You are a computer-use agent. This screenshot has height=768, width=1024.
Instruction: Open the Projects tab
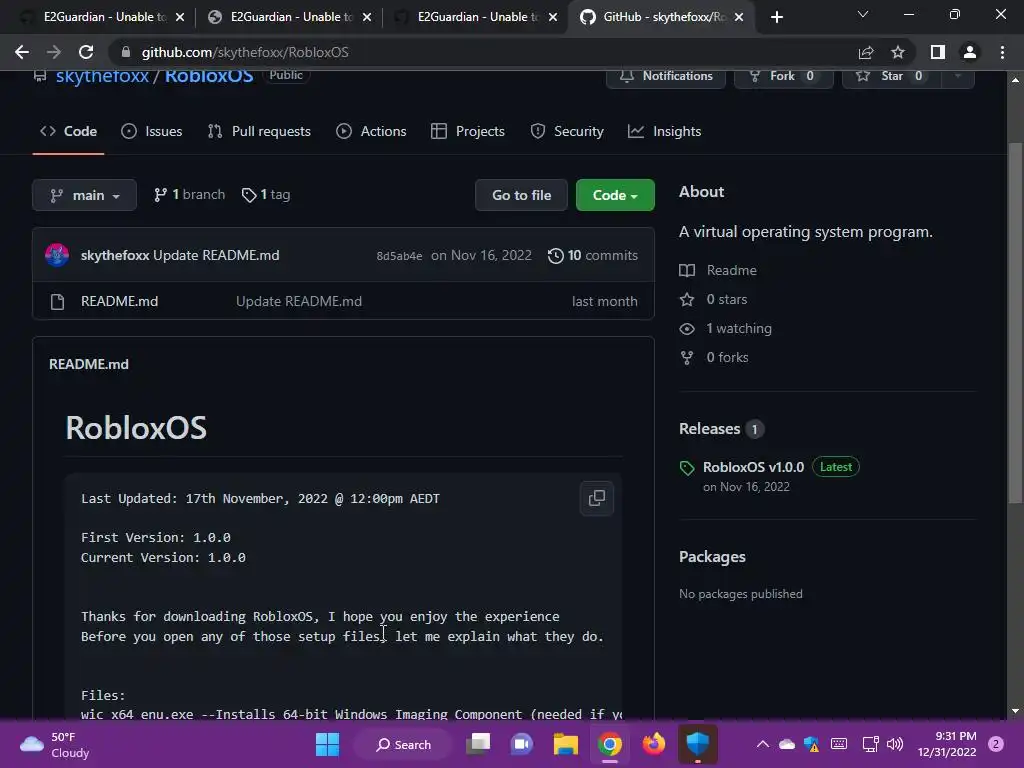[468, 131]
